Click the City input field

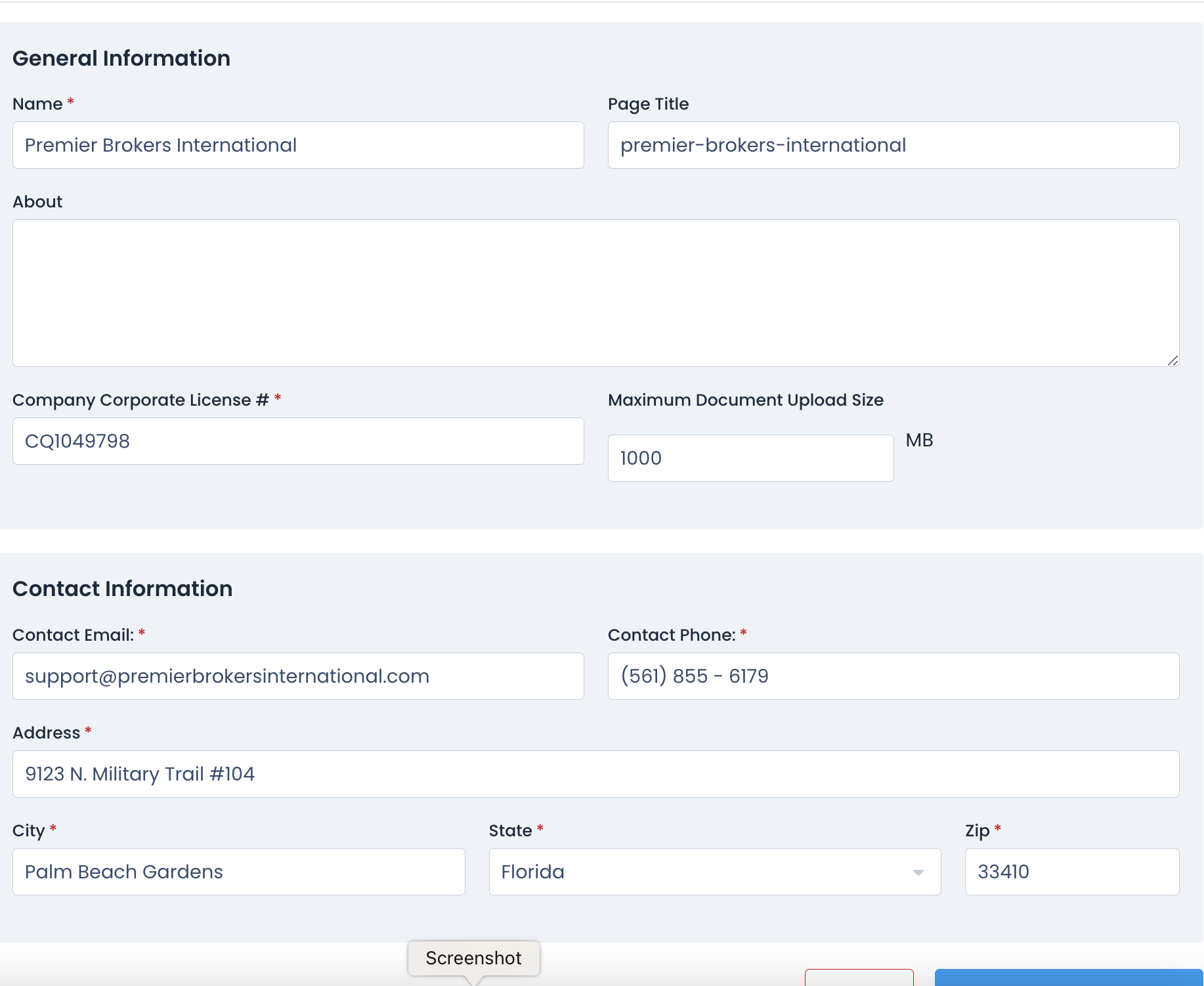pos(239,872)
